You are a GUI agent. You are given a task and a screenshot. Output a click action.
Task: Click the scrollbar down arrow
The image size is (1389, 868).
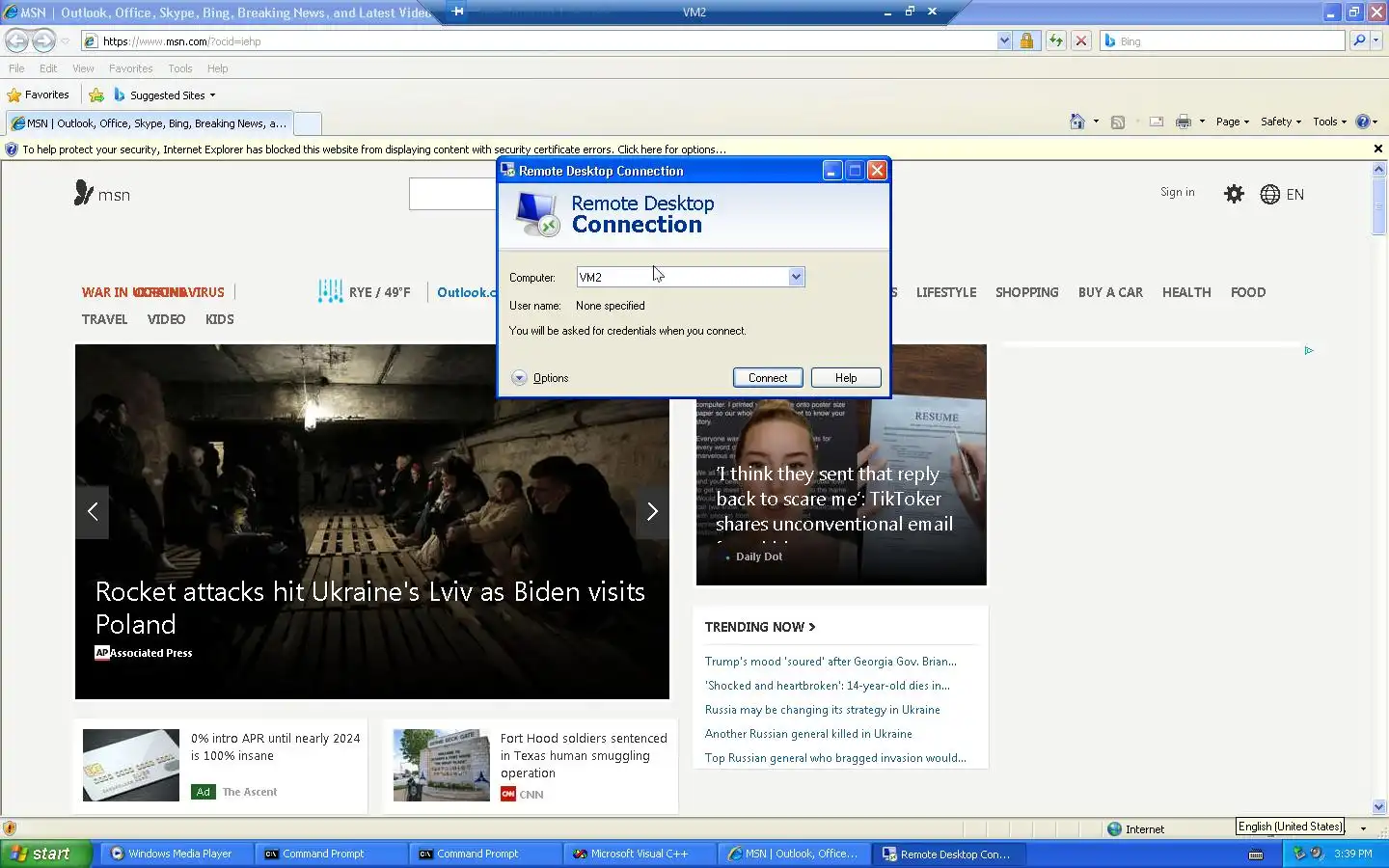(x=1378, y=807)
